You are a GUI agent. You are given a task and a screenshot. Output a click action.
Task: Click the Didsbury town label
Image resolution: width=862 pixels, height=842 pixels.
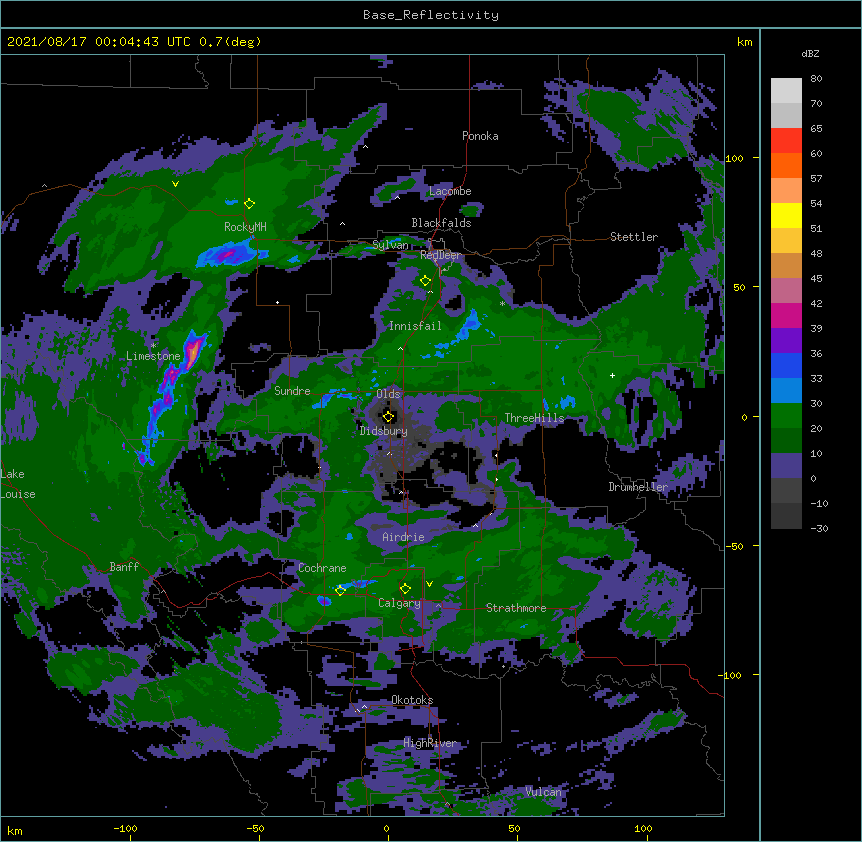tap(384, 431)
